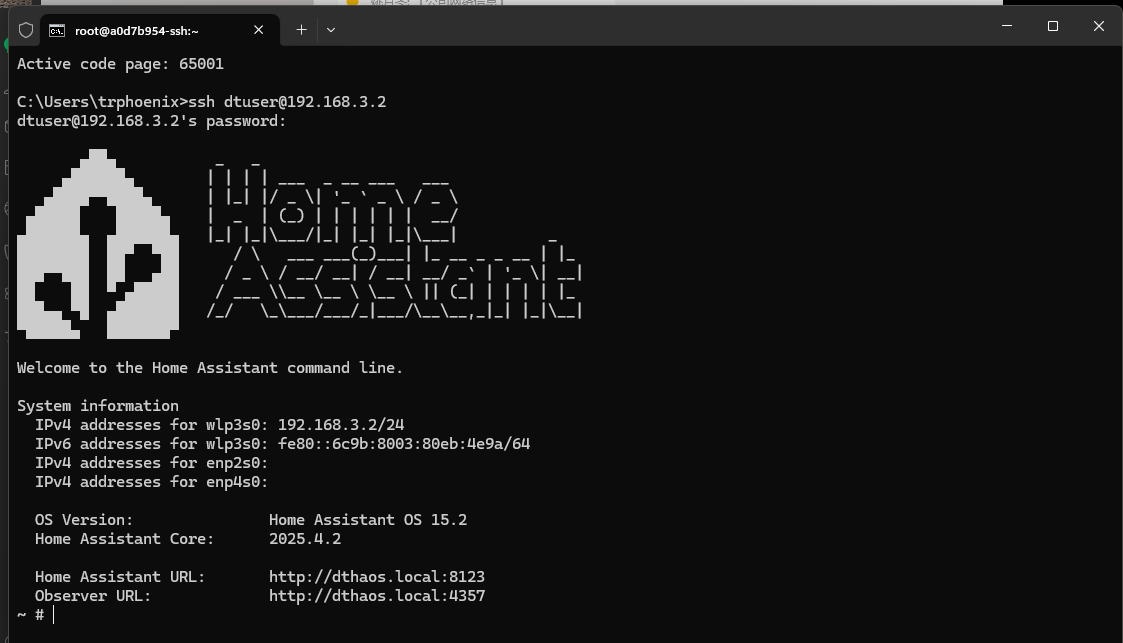Select the root@a0d7b954-ssh tab
The image size is (1123, 643).
point(140,30)
